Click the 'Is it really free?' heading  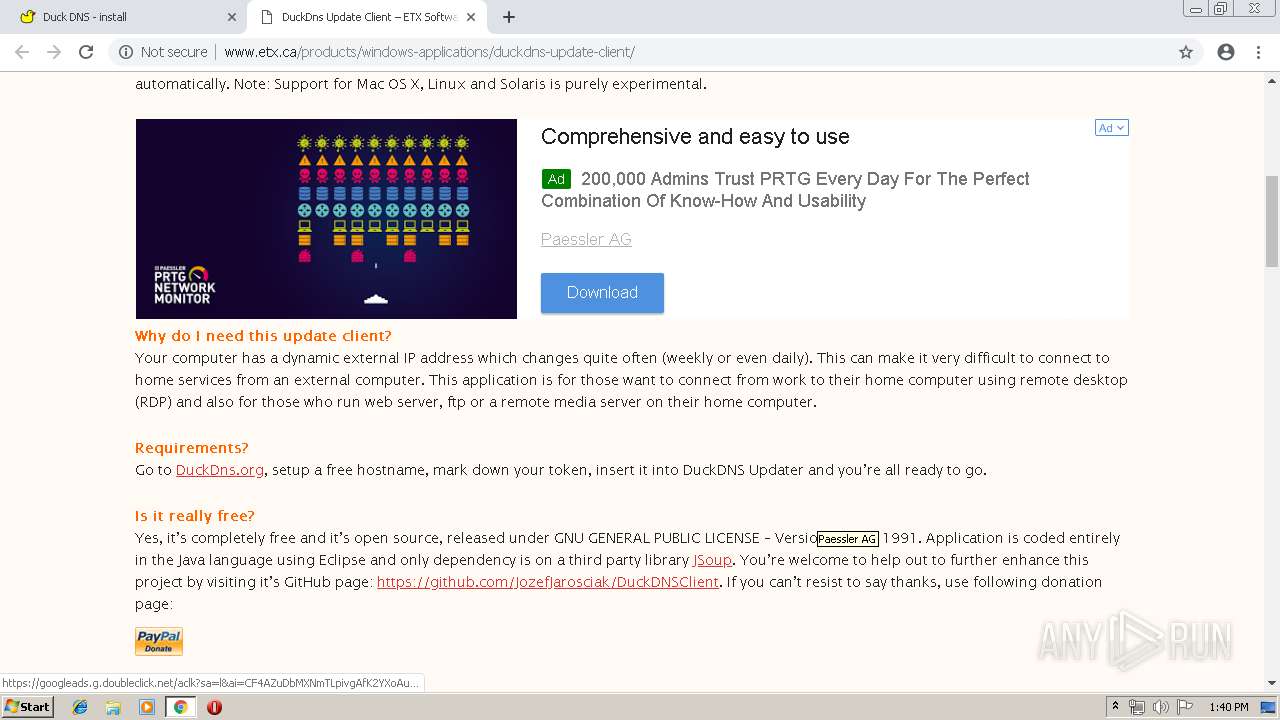(x=195, y=516)
